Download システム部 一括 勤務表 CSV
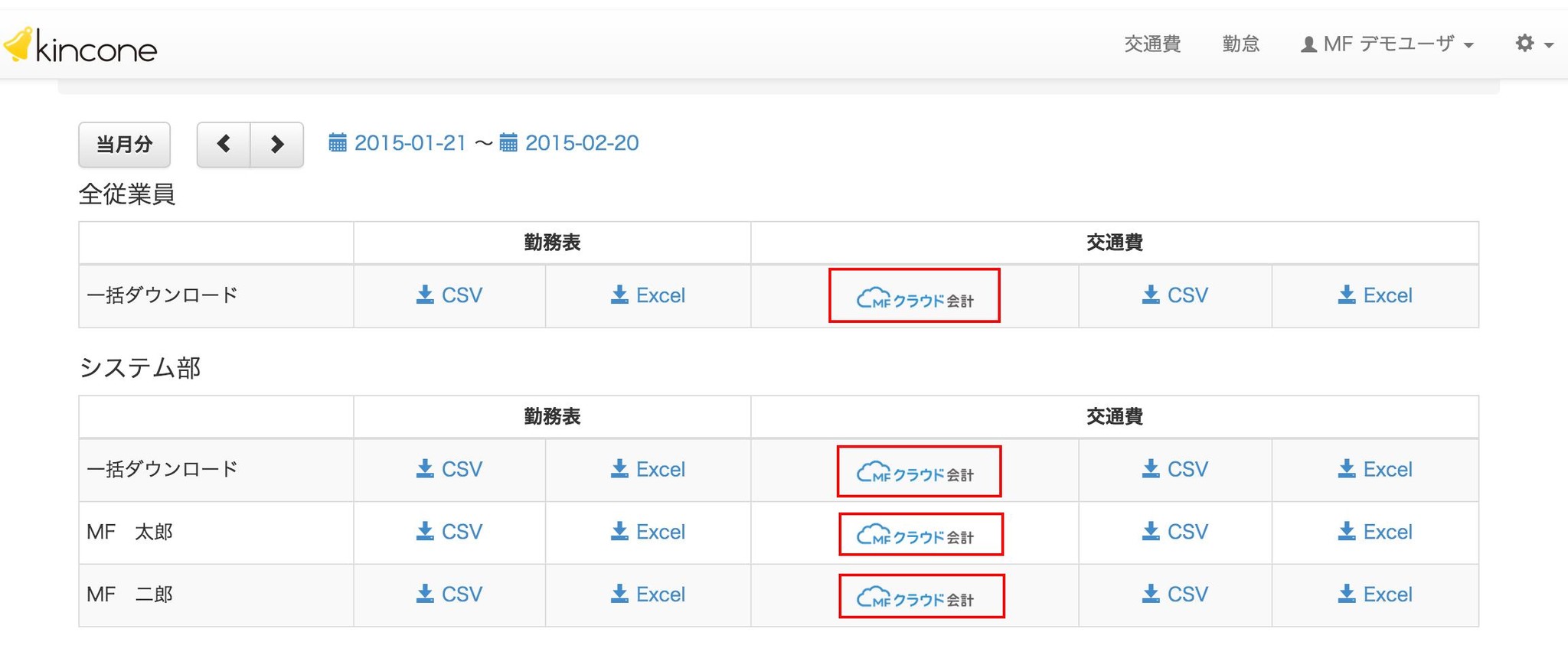Image resolution: width=1568 pixels, height=645 pixels. [449, 469]
